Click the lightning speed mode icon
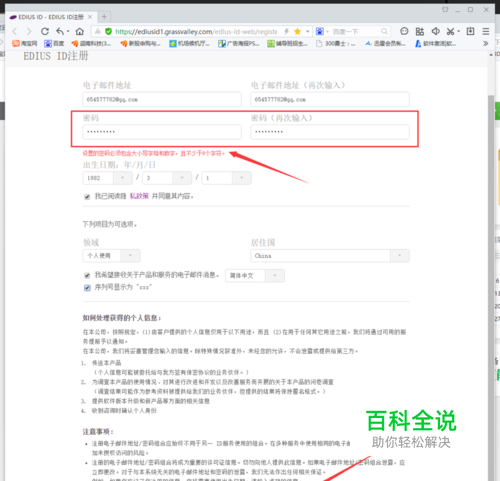The height and width of the screenshot is (481, 500). [x=286, y=32]
